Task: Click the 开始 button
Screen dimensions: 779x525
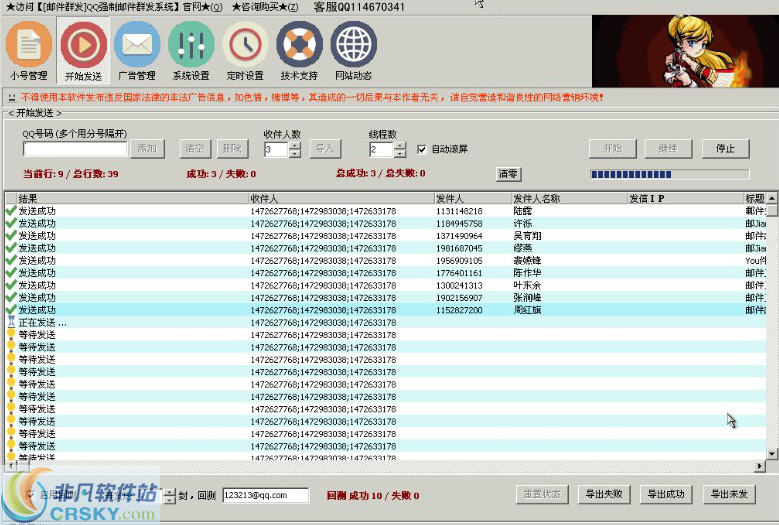Action: click(x=612, y=149)
